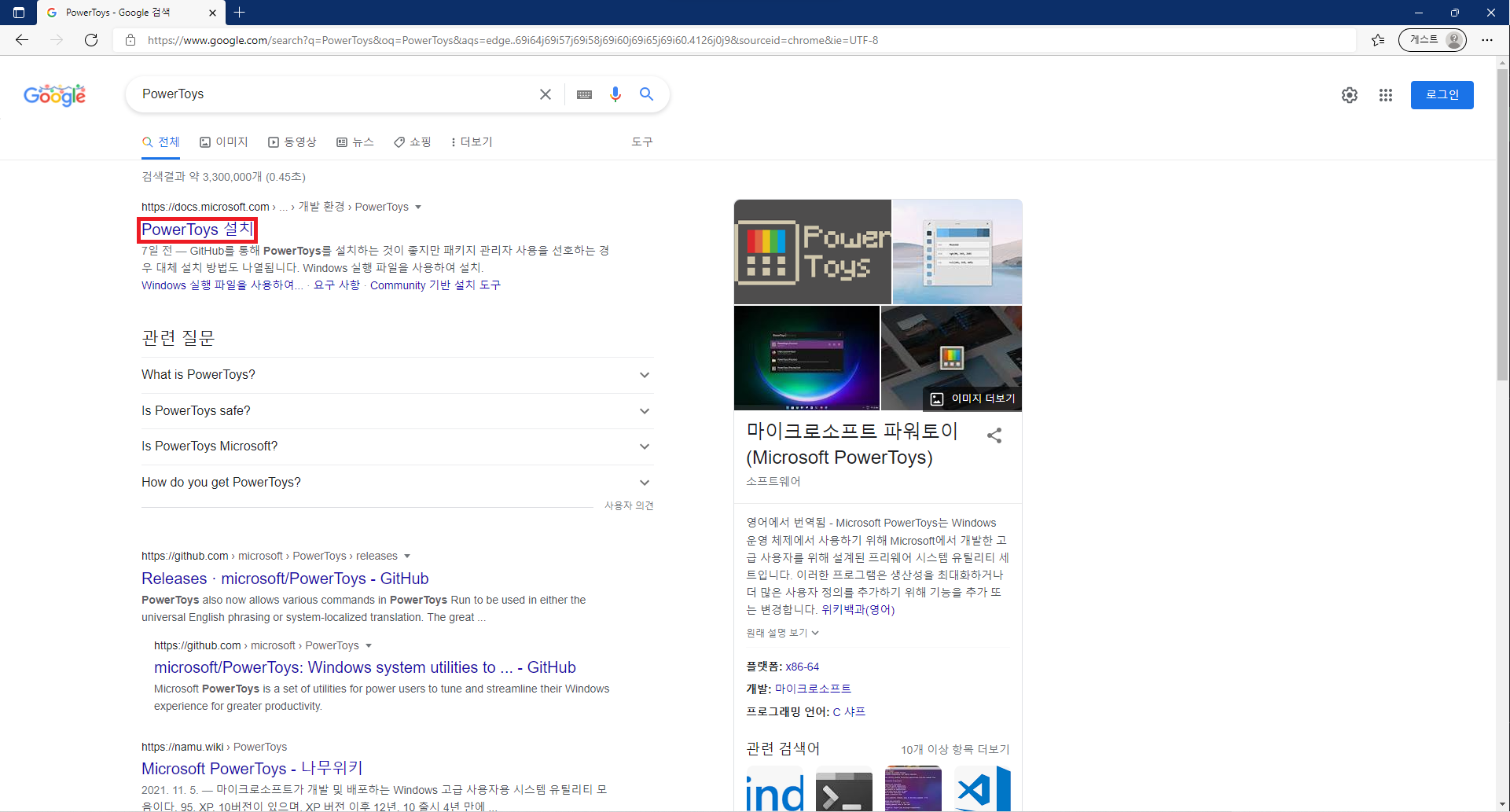Open the C 샤프 language link
This screenshot has width=1510, height=812.
[849, 711]
